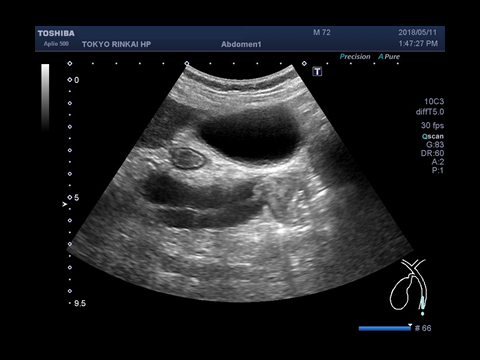Click the TOKYO RINKAI HP header text
This screenshot has height=360, width=480.
coord(116,44)
